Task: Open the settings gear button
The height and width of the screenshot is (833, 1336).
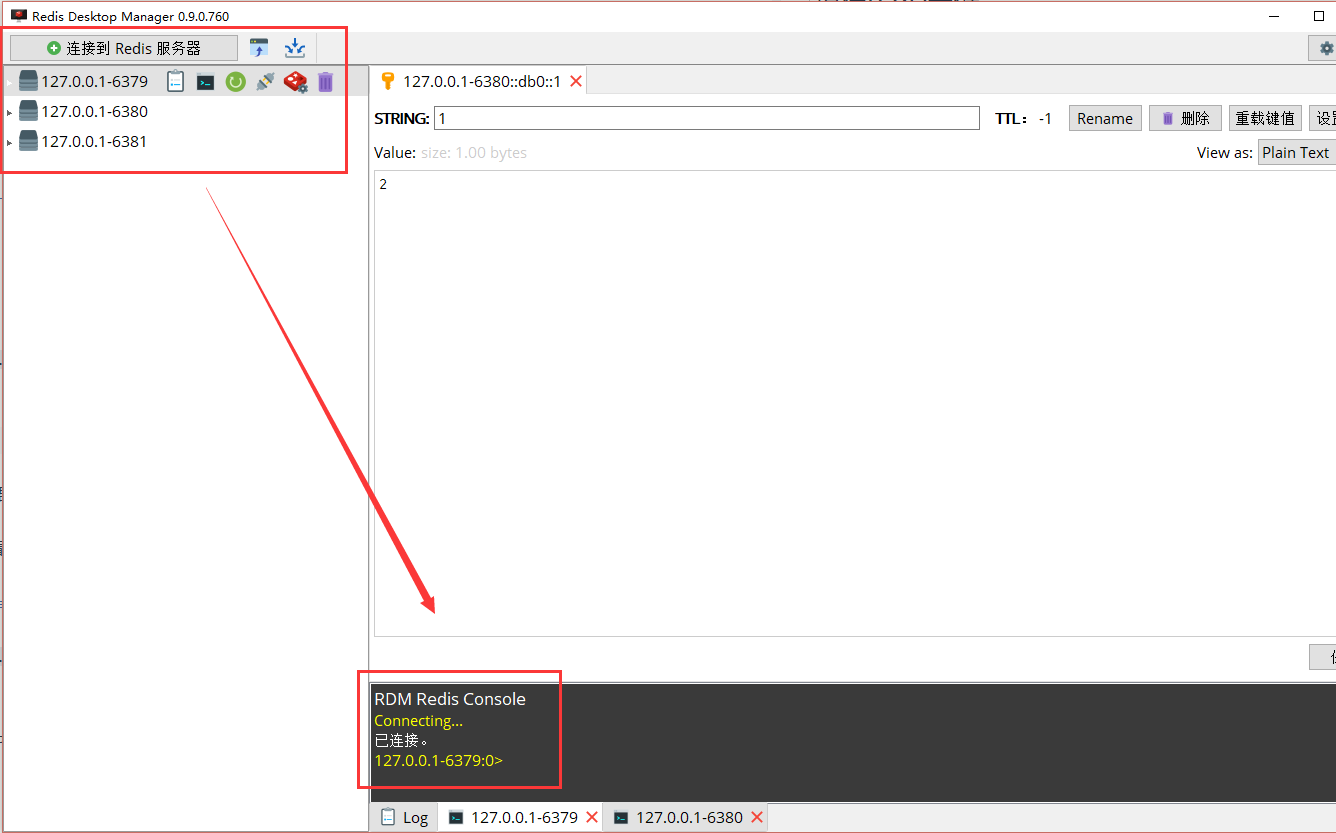Action: click(x=1323, y=48)
